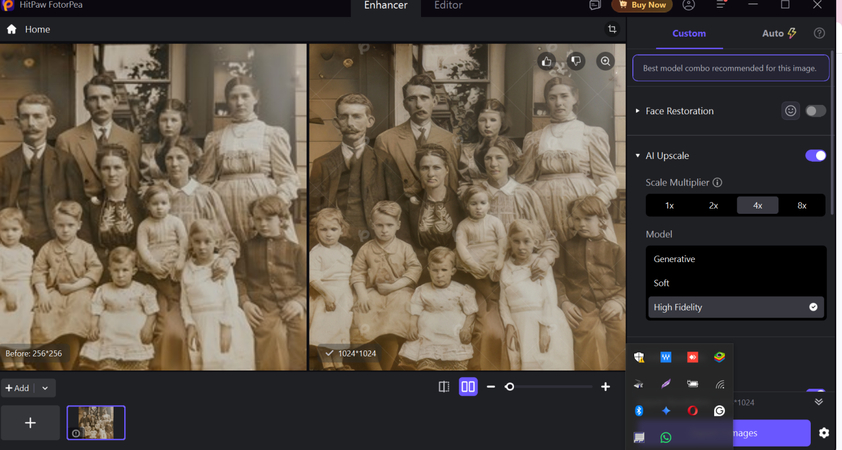Open the help question mark icon

pyautogui.click(x=819, y=33)
